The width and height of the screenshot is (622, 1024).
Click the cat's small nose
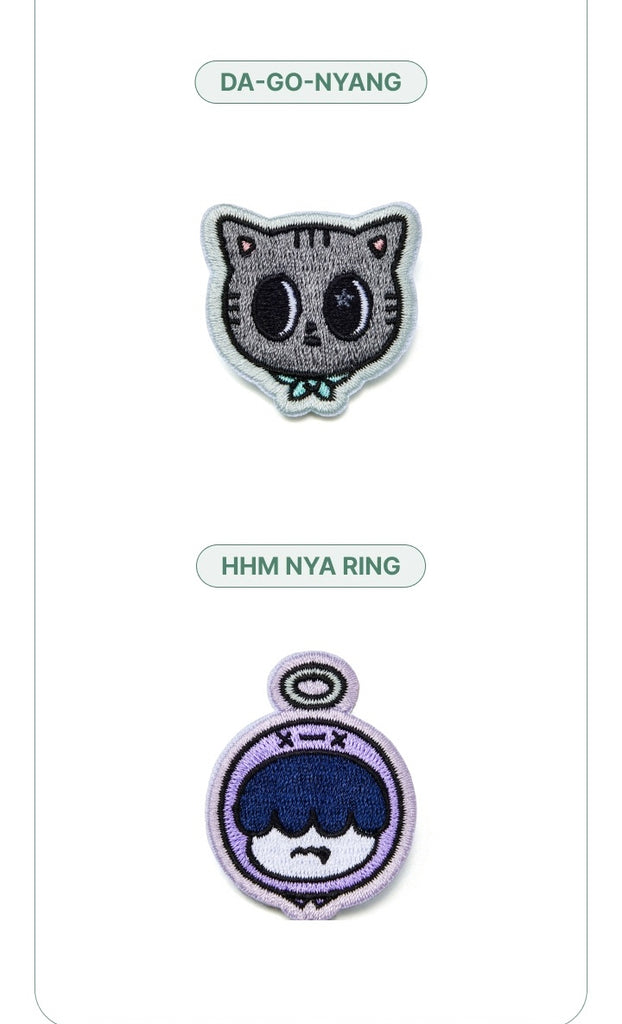[x=313, y=334]
